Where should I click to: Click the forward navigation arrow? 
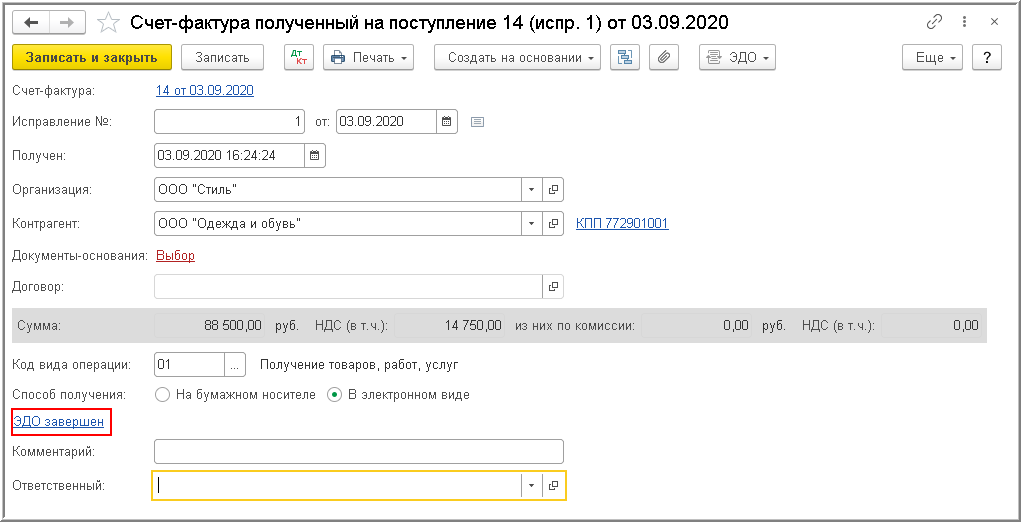click(x=67, y=22)
